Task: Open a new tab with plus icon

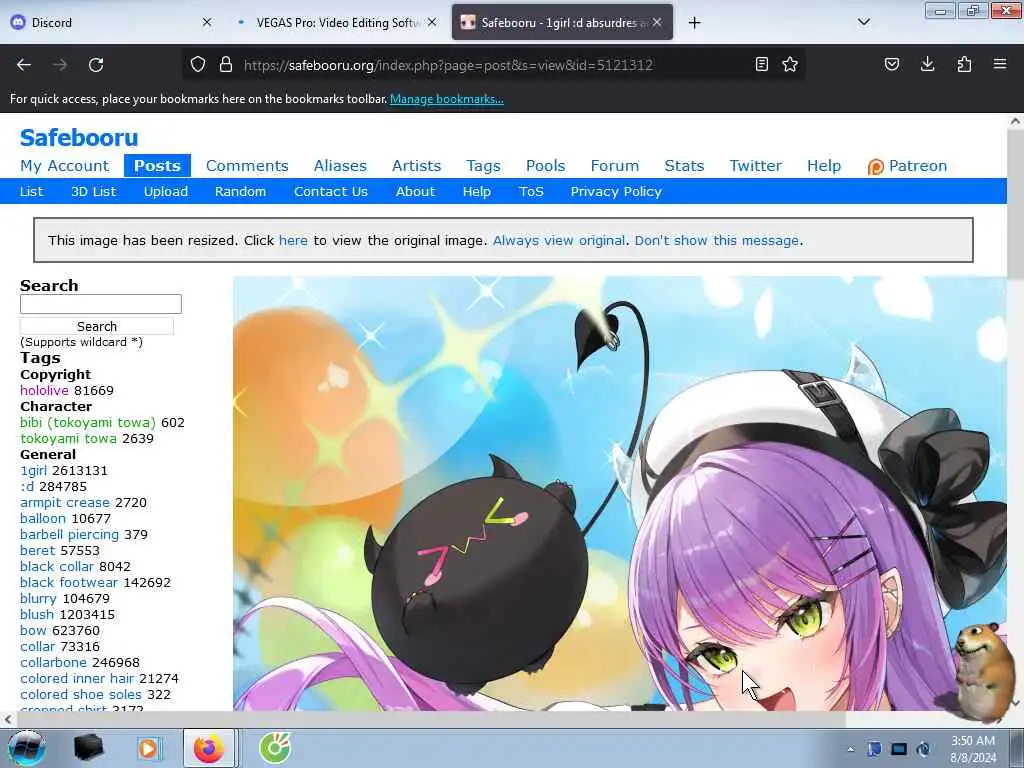Action: click(x=694, y=23)
